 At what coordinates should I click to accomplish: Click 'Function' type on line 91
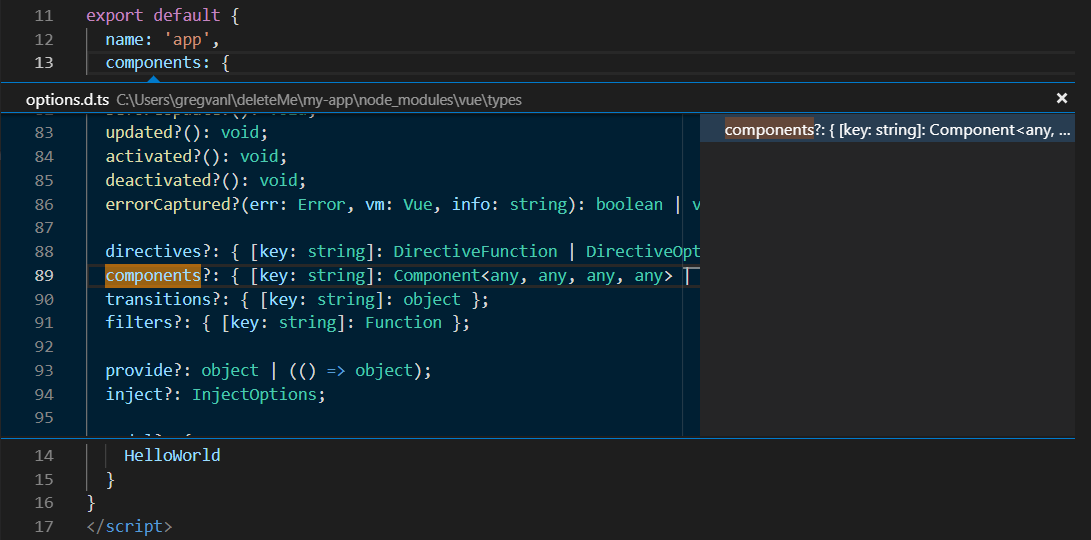(404, 323)
